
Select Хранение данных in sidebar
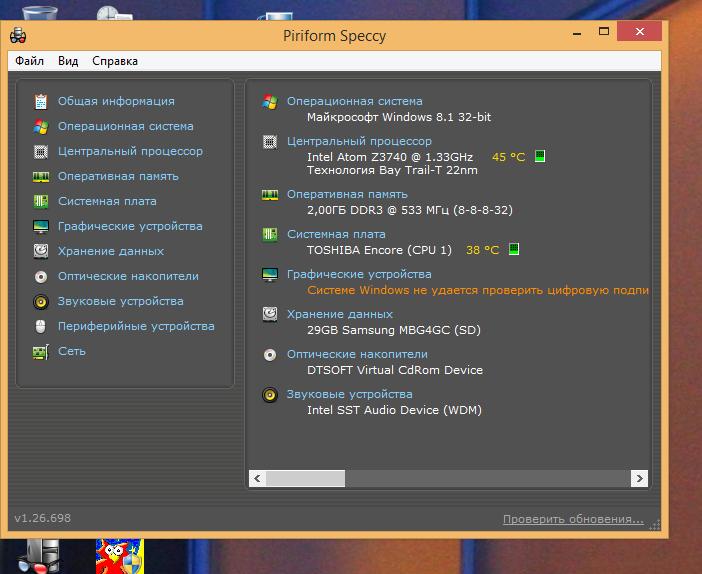[111, 252]
